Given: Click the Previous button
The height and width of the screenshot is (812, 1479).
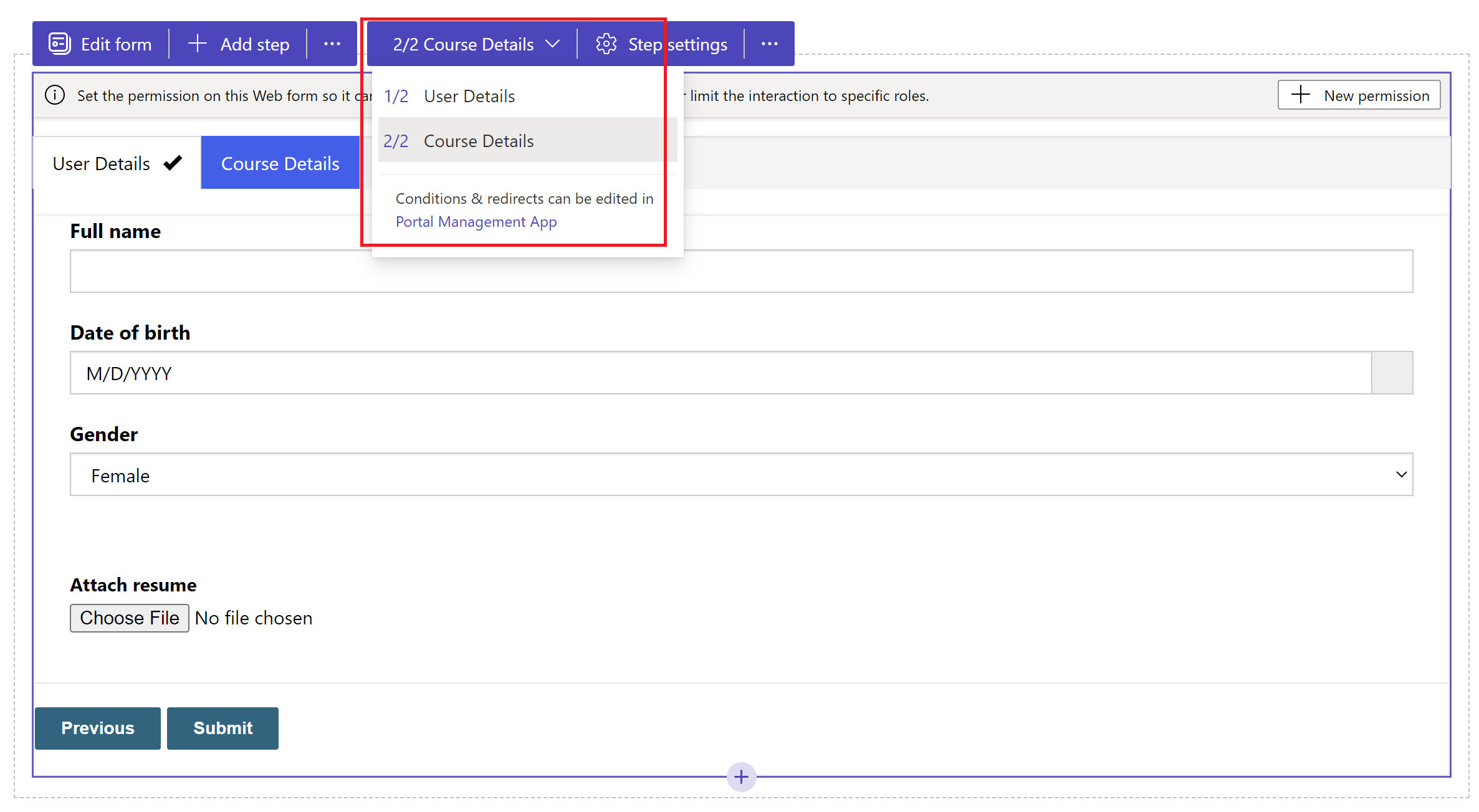Looking at the screenshot, I should point(97,727).
